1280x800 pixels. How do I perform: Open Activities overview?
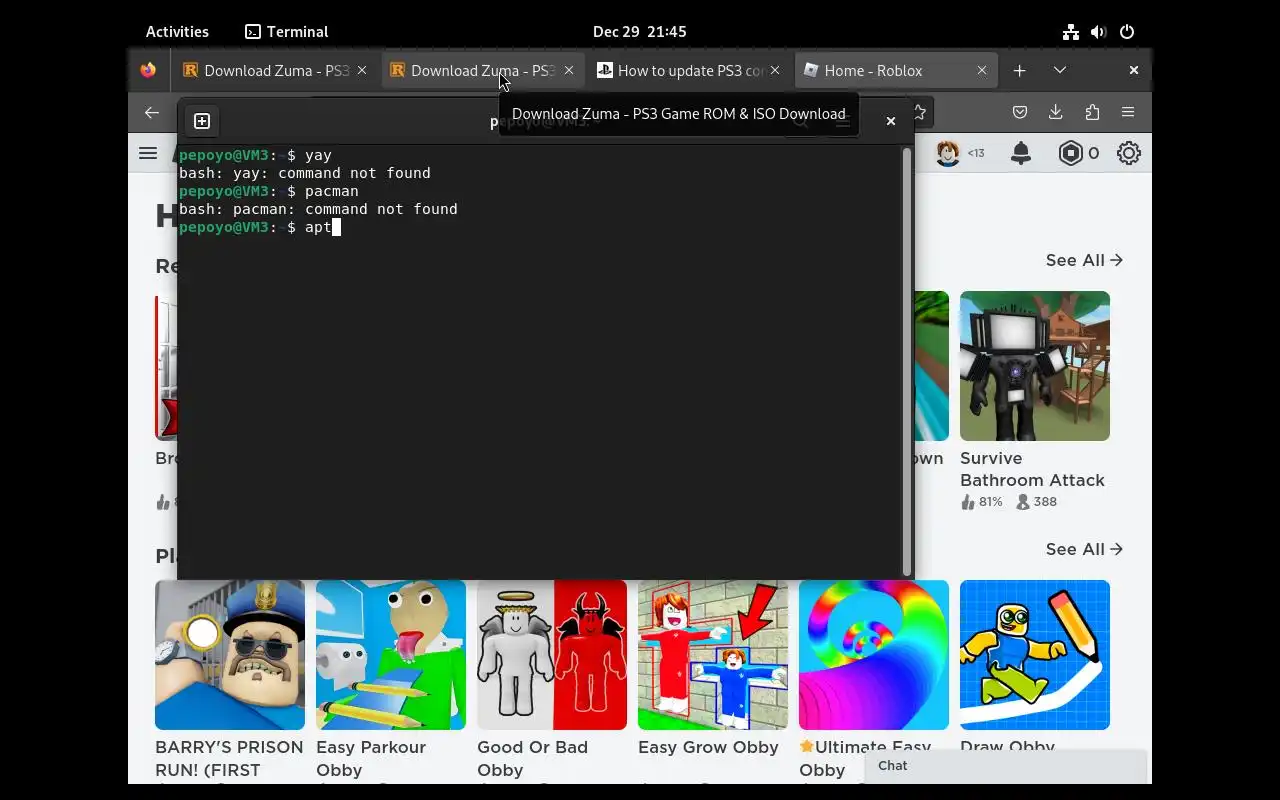(x=177, y=32)
